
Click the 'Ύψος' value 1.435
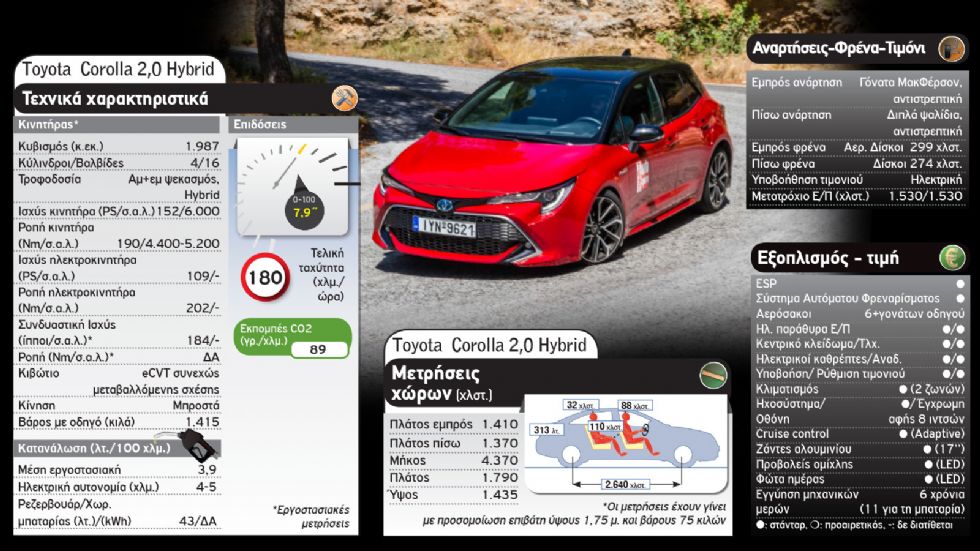[x=500, y=495]
